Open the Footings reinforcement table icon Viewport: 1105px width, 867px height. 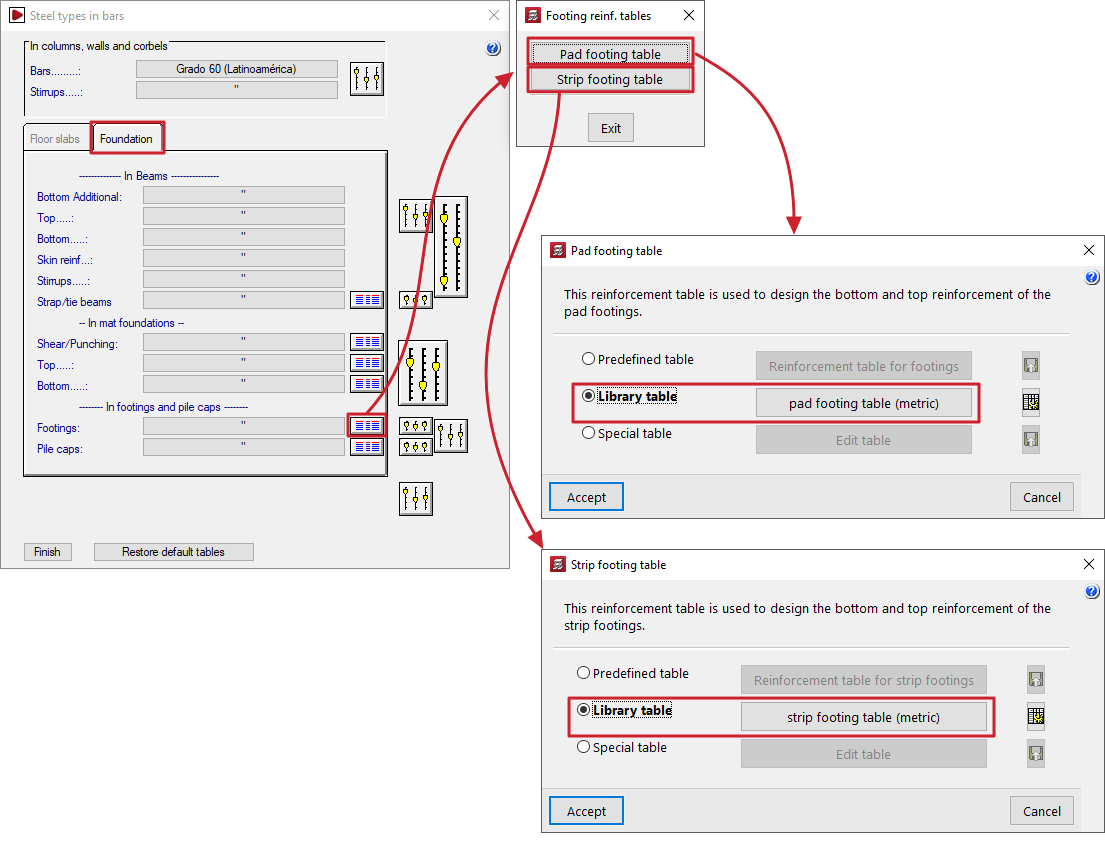(367, 426)
